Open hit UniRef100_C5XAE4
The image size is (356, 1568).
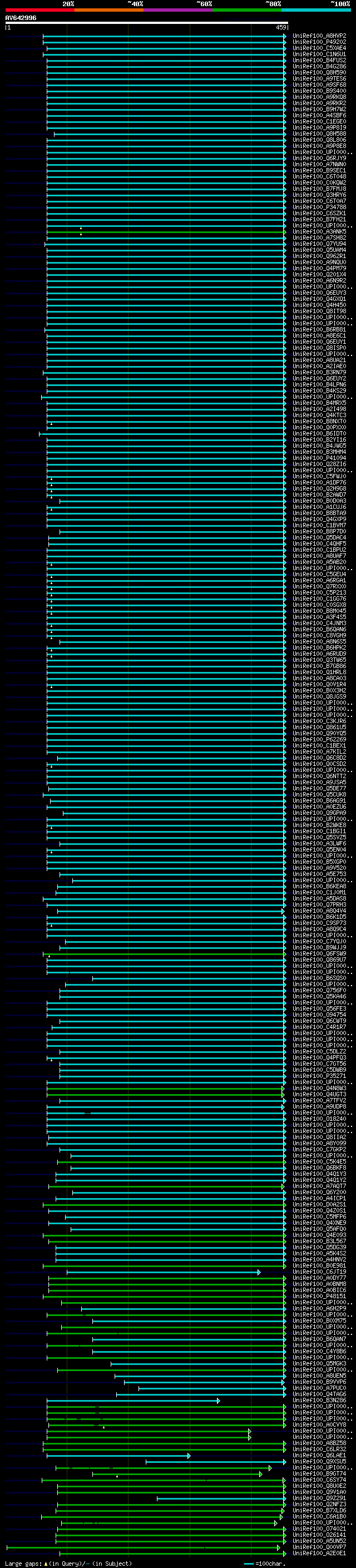pos(319,48)
